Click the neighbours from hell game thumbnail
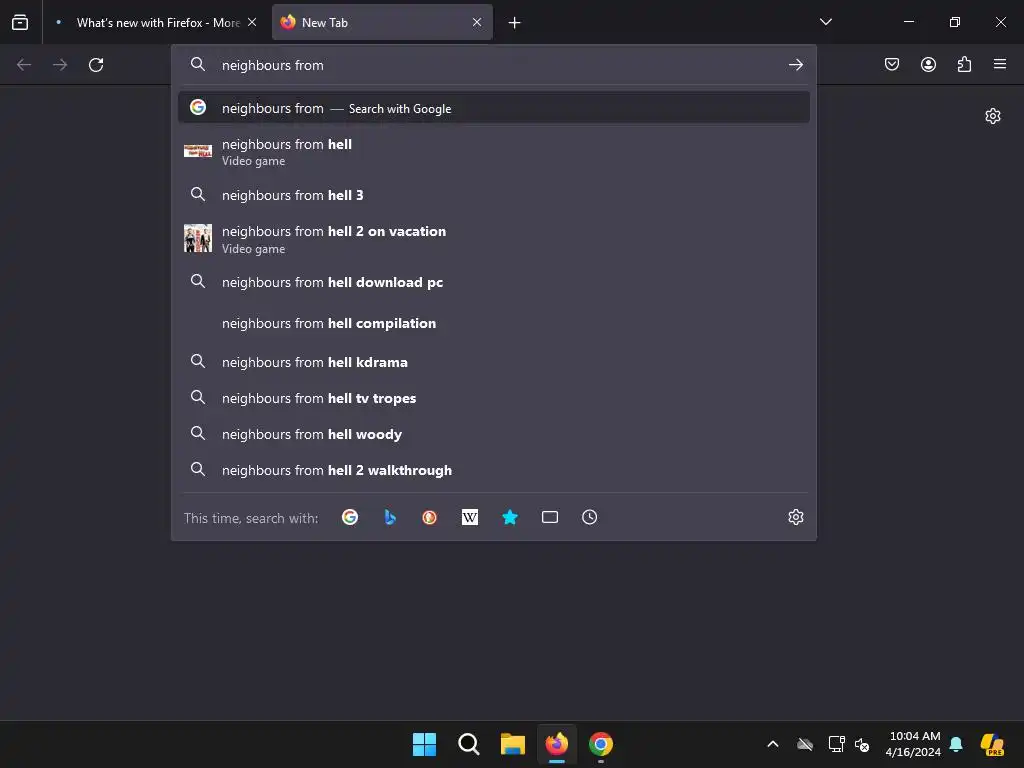This screenshot has height=768, width=1024. 198,151
